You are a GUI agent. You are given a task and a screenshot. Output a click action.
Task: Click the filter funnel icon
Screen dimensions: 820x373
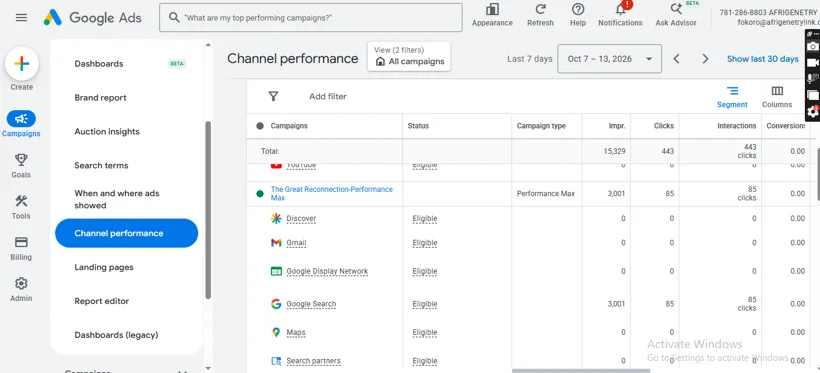[x=274, y=96]
